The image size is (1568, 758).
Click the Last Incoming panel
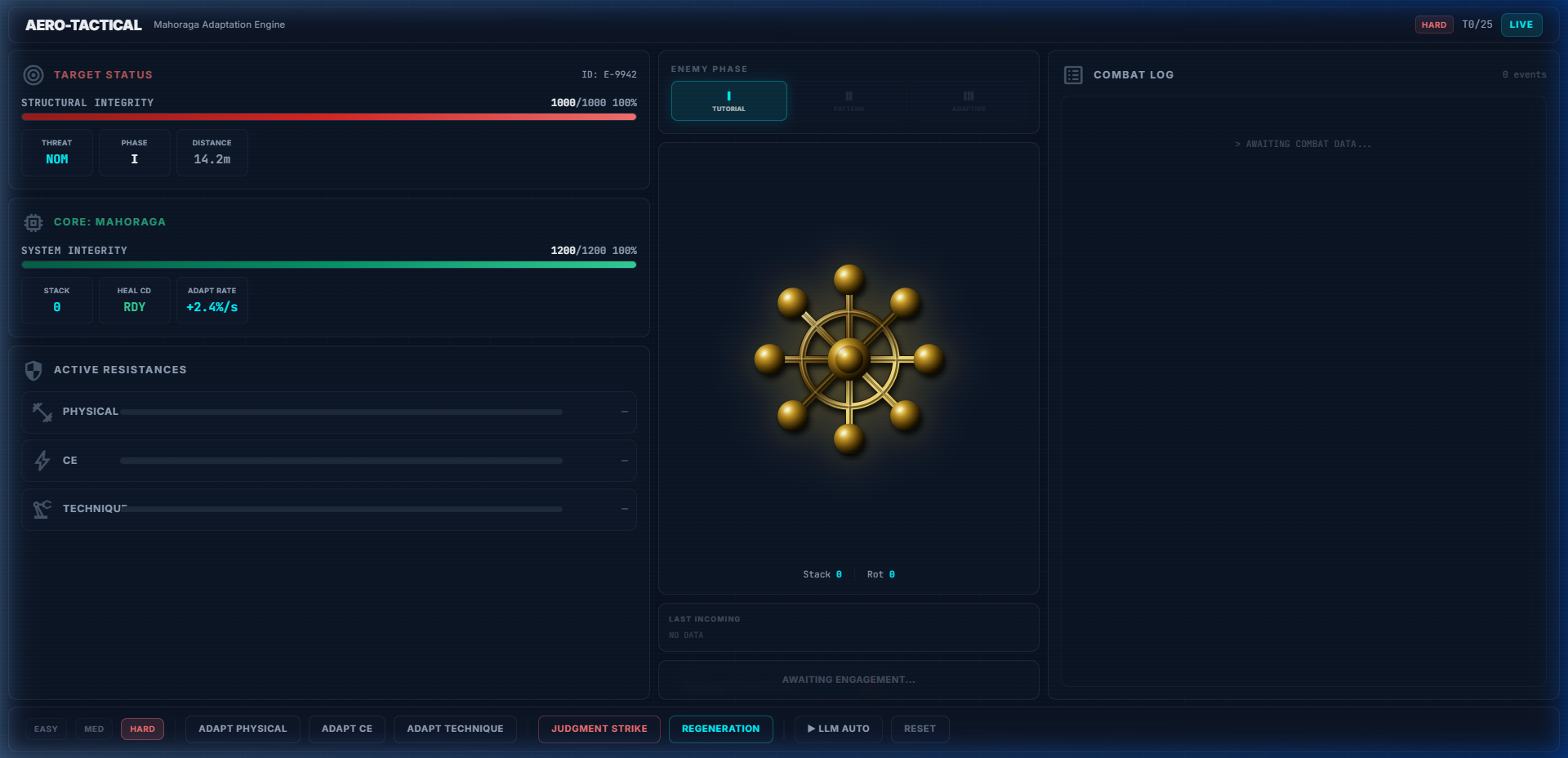point(849,627)
